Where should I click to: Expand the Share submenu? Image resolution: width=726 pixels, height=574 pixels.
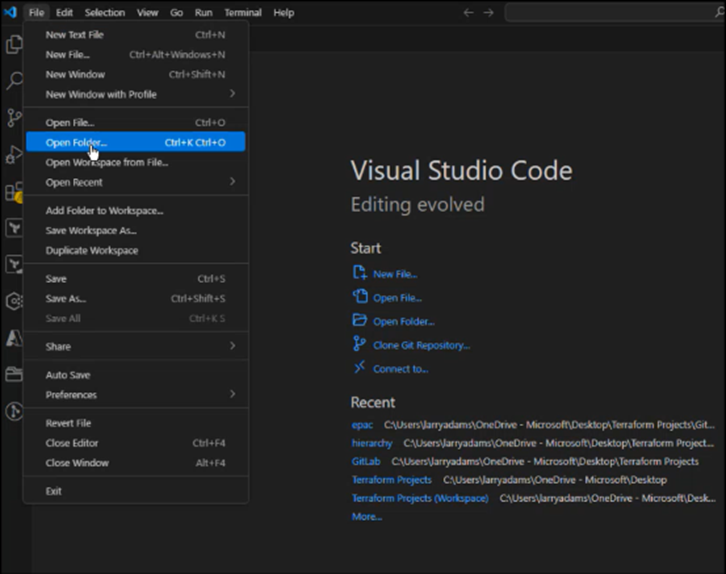(136, 347)
